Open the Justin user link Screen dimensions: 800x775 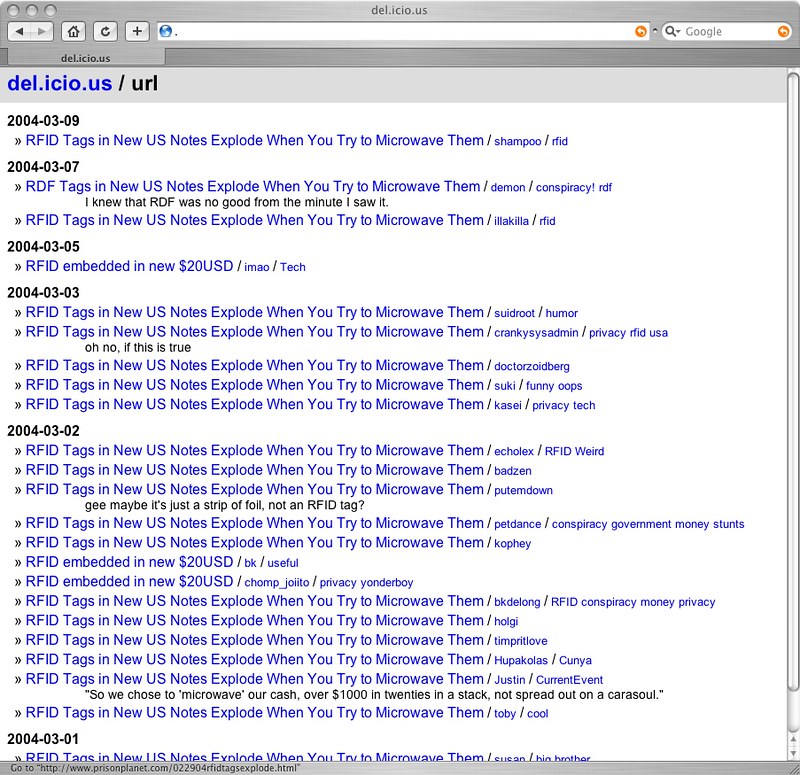pyautogui.click(x=509, y=680)
